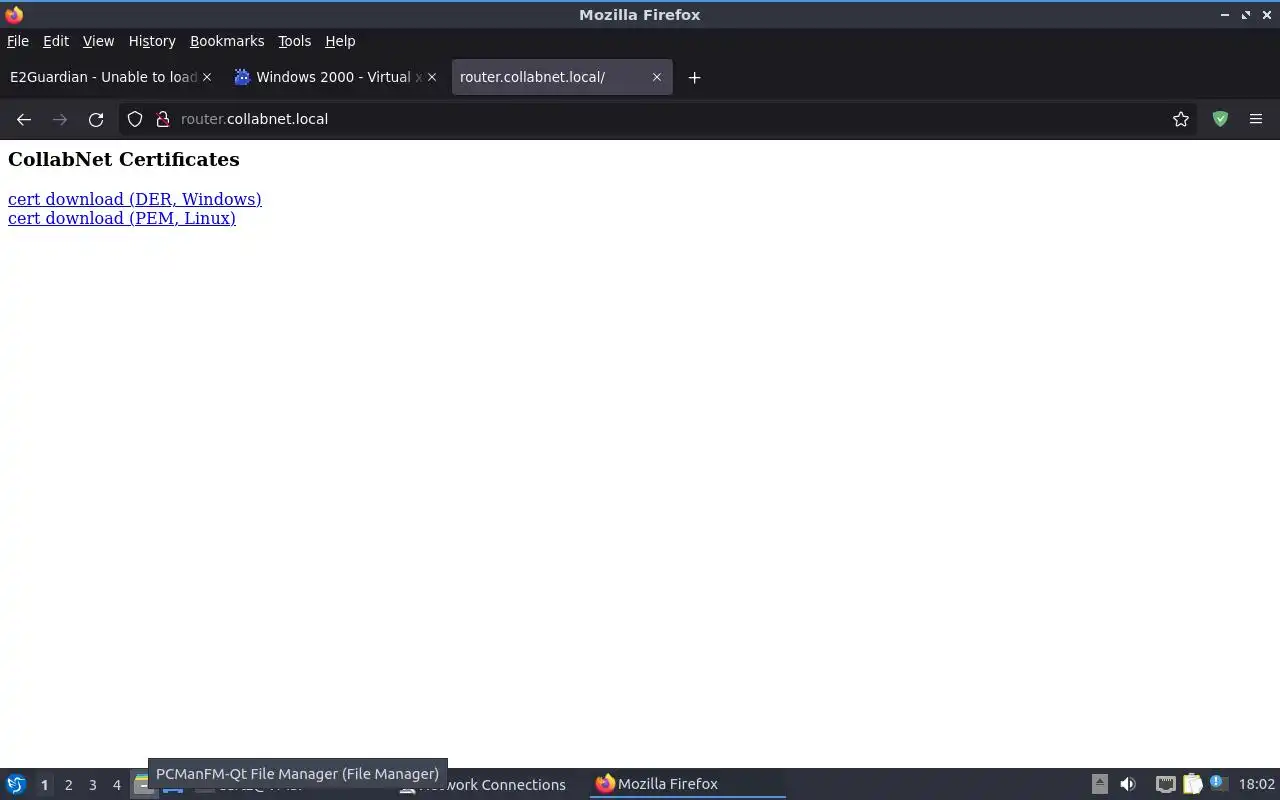Screen dimensions: 1280x800
Task: Bookmark this page with the star icon
Action: (1181, 119)
